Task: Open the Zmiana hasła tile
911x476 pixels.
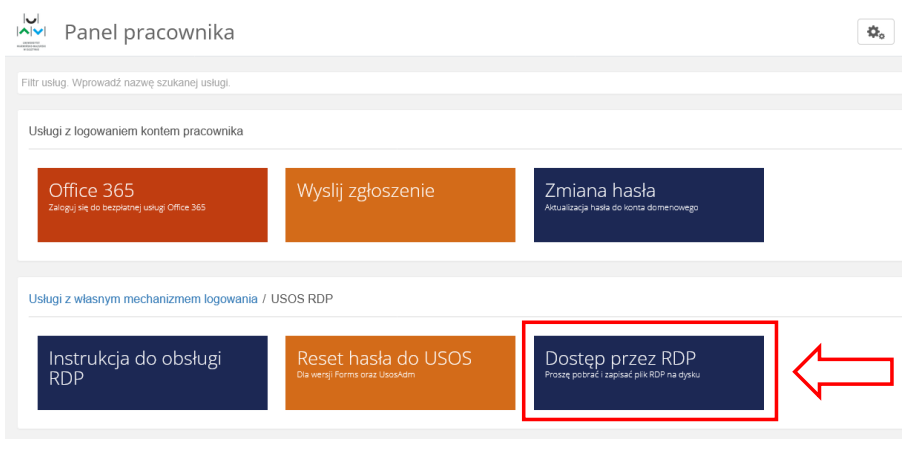Action: point(648,205)
